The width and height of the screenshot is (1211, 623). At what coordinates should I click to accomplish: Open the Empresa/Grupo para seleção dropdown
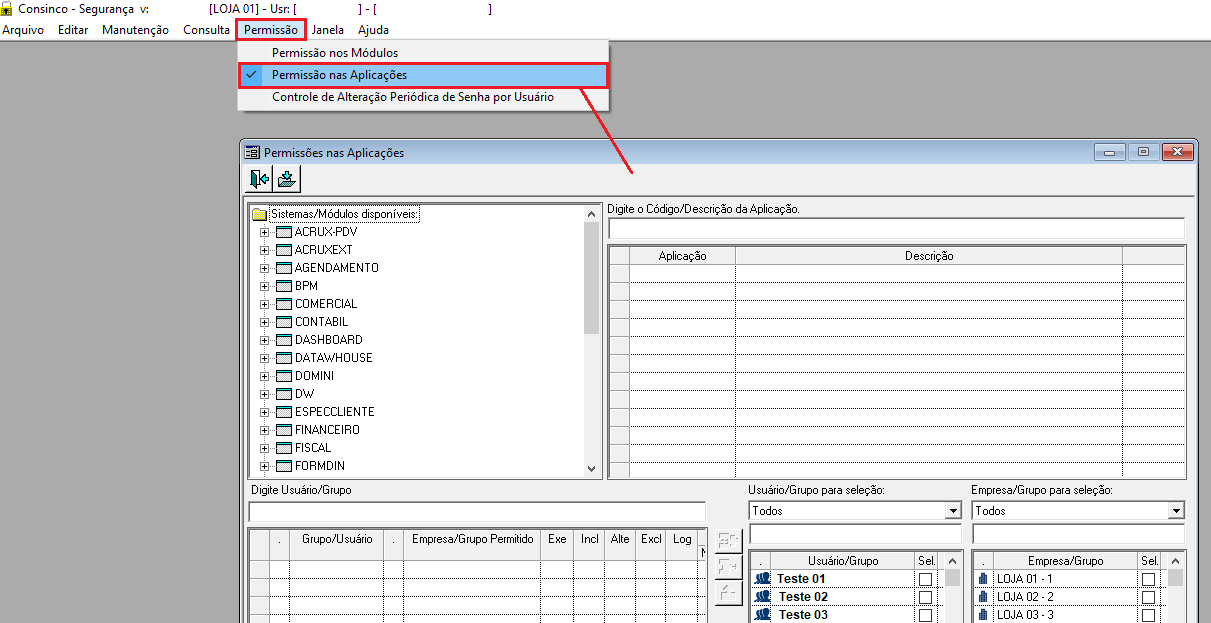coord(1175,511)
